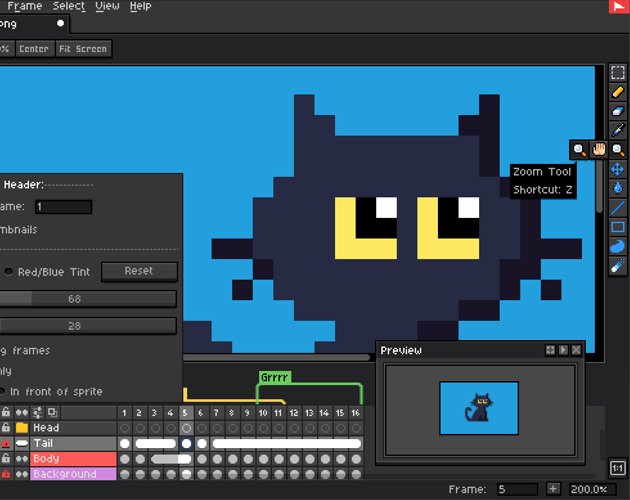Open the View menu
630x500 pixels.
tap(107, 6)
